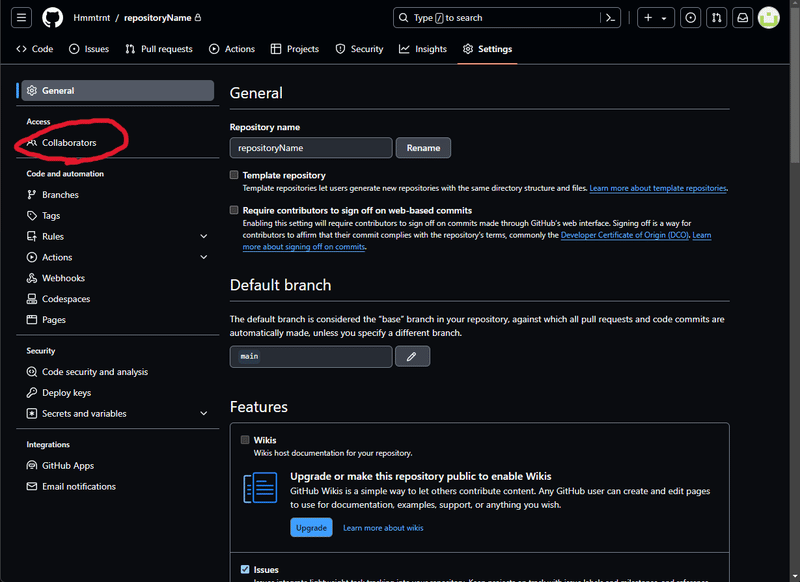Toggle the Wikis feature checkbox
This screenshot has width=800, height=582.
(245, 440)
